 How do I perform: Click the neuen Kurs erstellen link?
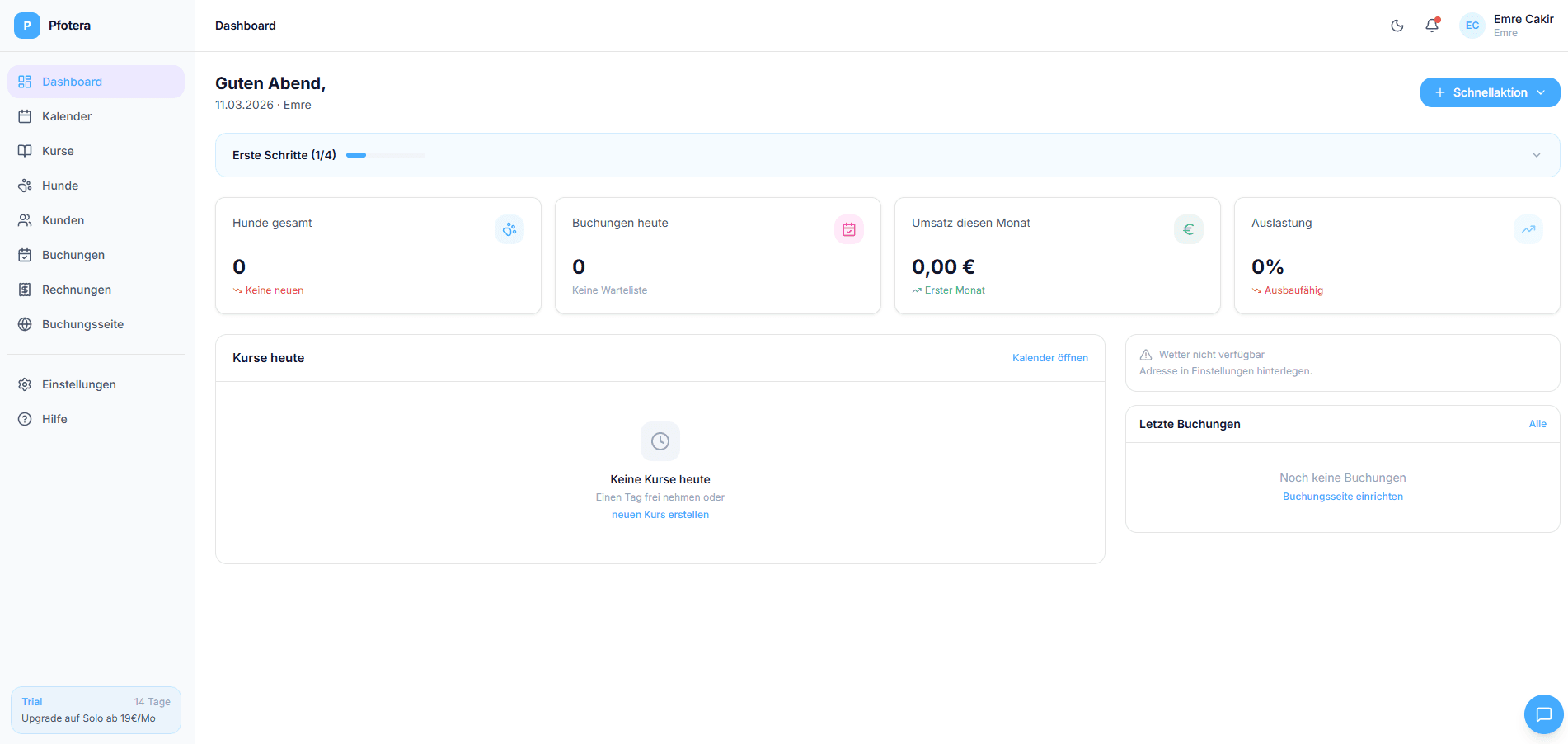point(660,514)
